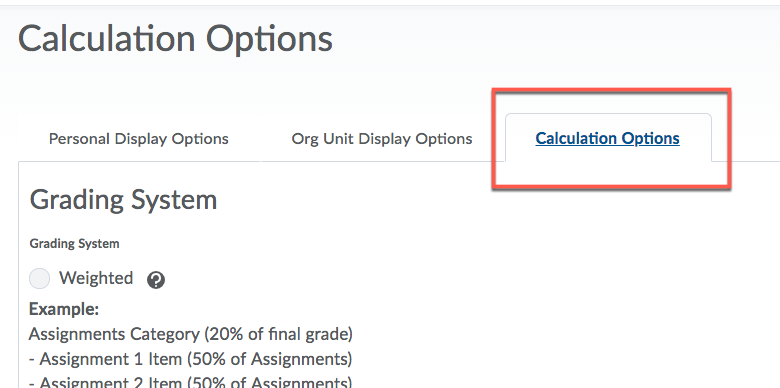
Task: Go to organization unit display options
Action: (x=382, y=138)
